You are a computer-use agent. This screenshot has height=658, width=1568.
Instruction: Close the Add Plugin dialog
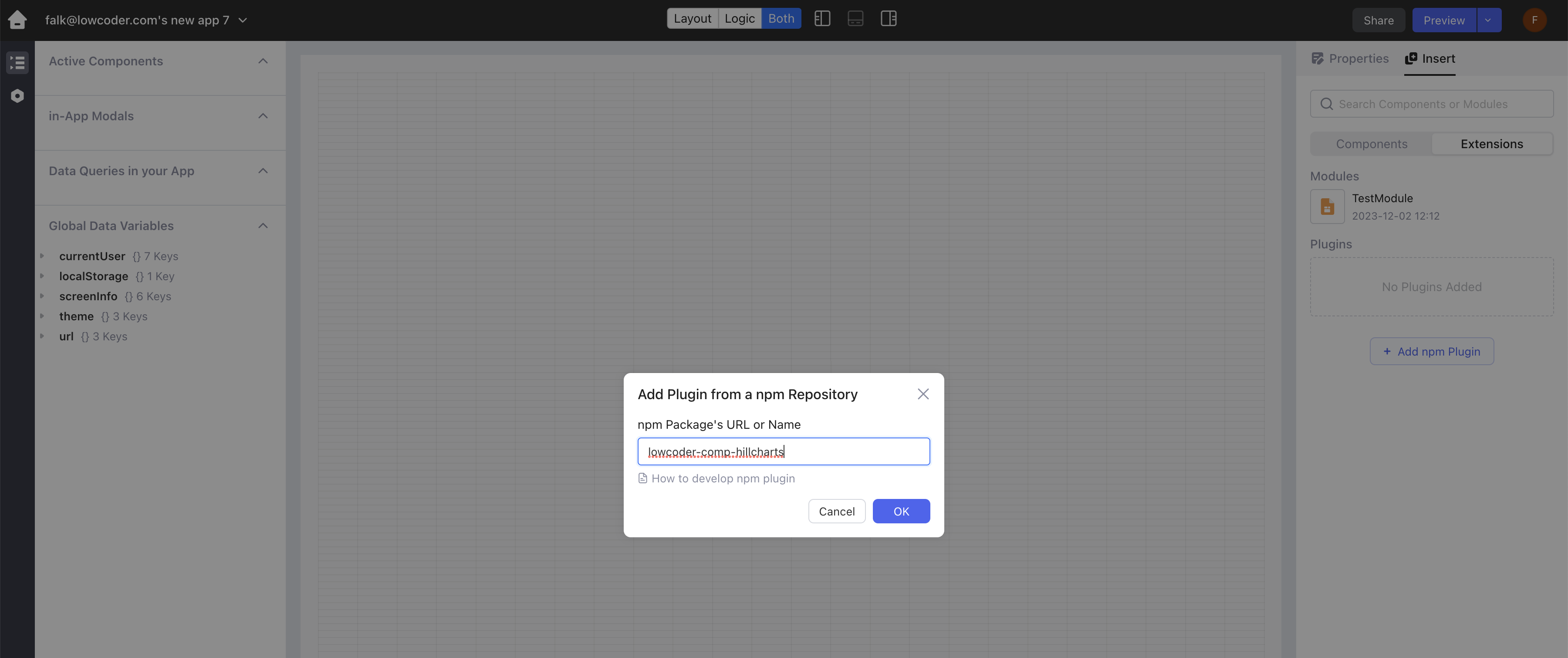(x=923, y=394)
